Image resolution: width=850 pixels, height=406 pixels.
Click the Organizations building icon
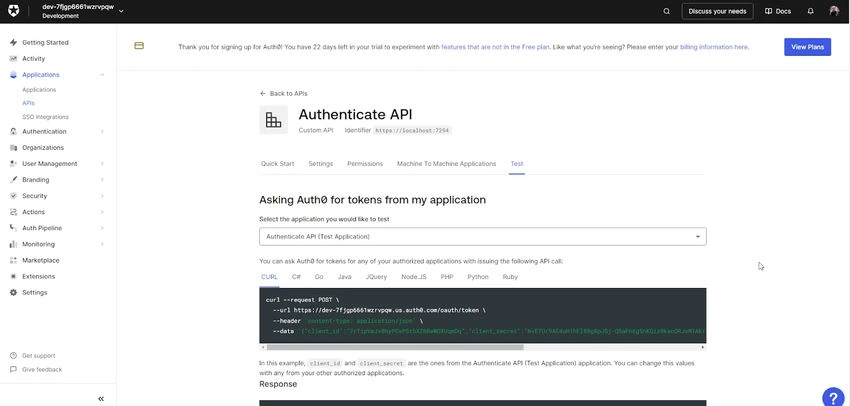tap(14, 147)
